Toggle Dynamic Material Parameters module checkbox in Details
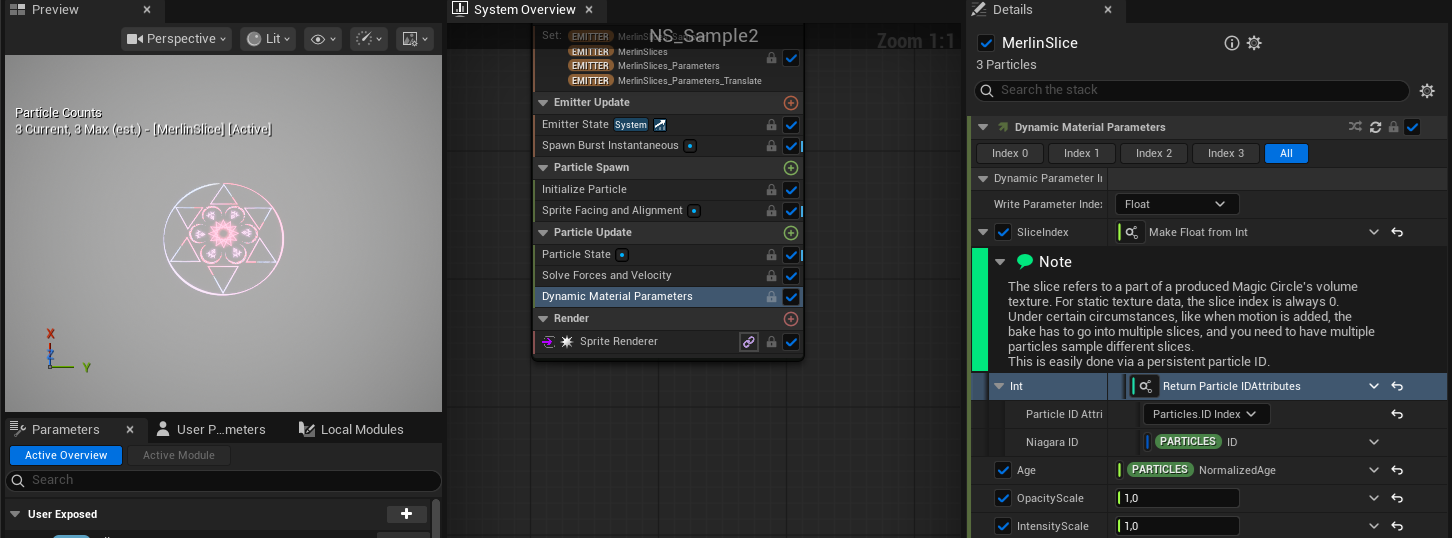The image size is (1452, 538). (x=1412, y=127)
